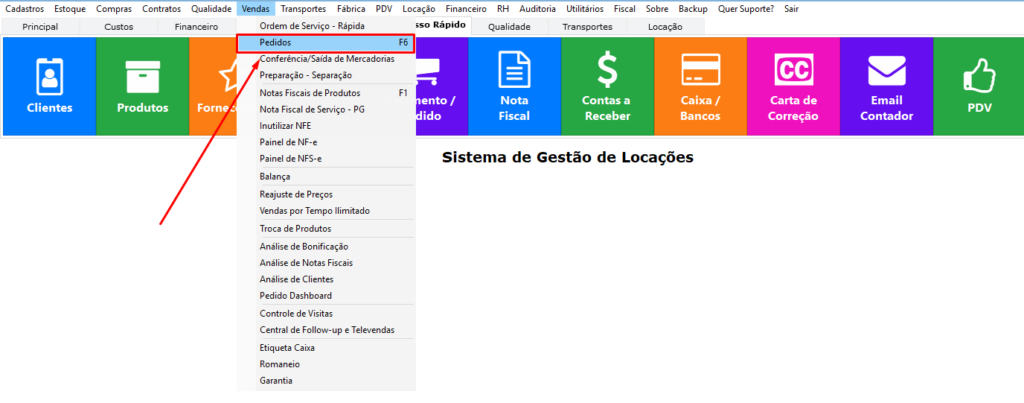Viewport: 1024px width, 403px height.
Task: Choose Romaneio in the dropdown list
Action: click(280, 364)
